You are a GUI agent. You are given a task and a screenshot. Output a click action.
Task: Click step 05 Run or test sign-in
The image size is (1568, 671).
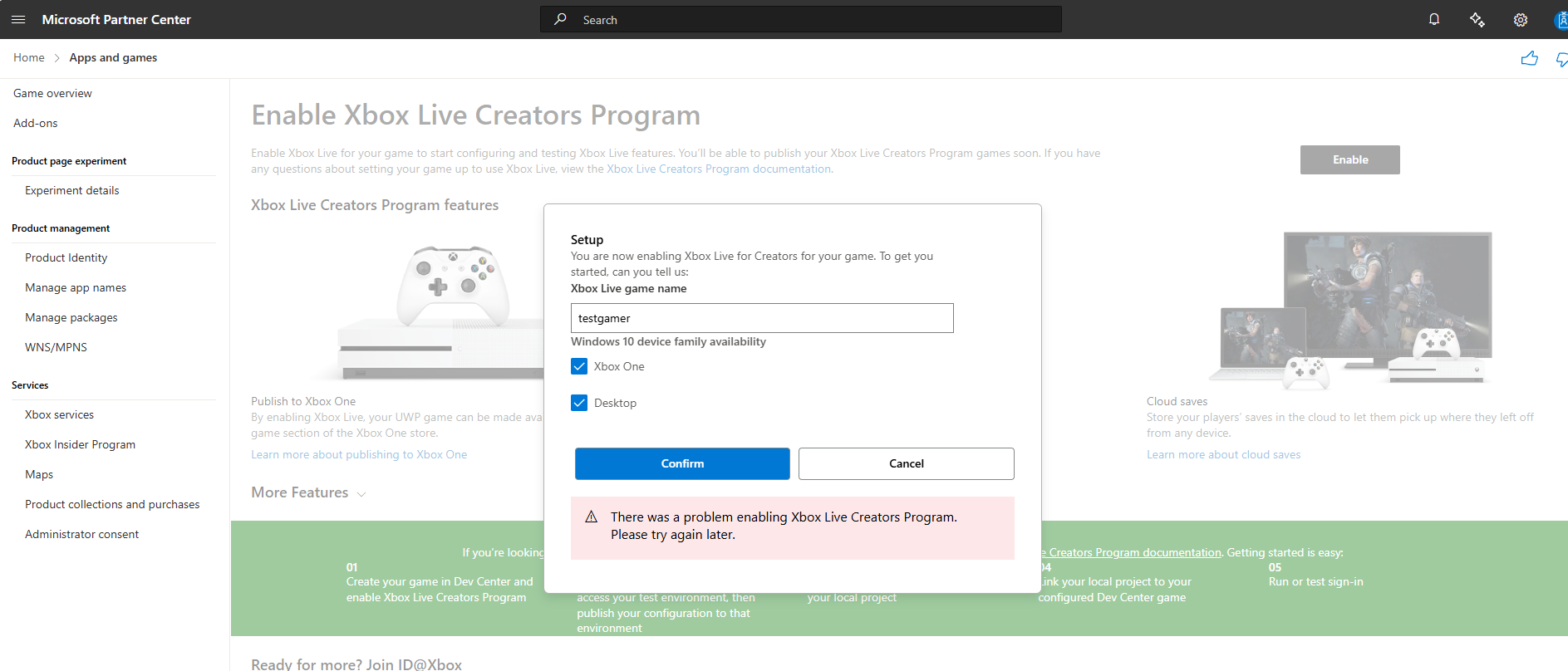point(1315,575)
